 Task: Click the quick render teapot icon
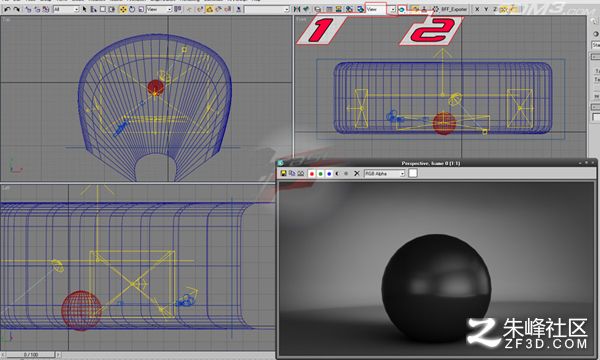pyautogui.click(x=402, y=10)
